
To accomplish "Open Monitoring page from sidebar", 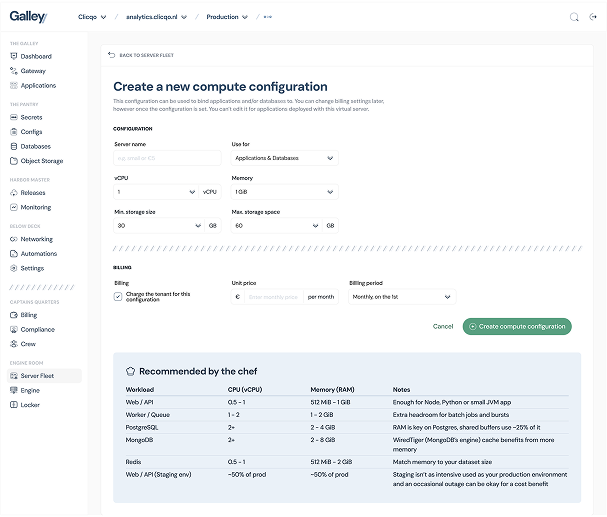I will (35, 207).
